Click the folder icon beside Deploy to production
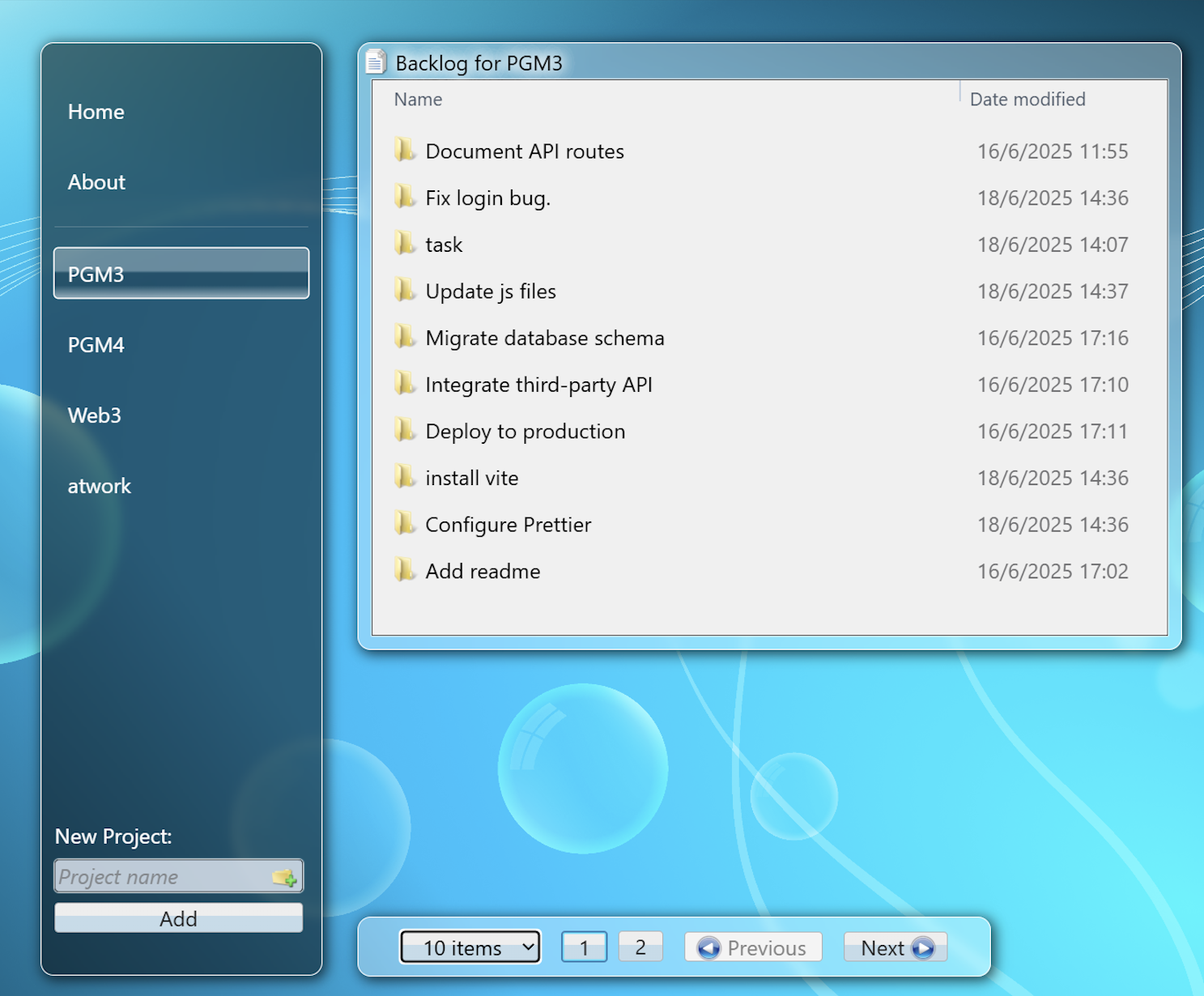 click(404, 431)
